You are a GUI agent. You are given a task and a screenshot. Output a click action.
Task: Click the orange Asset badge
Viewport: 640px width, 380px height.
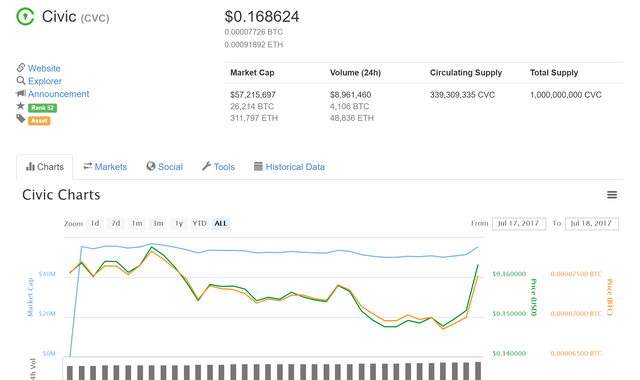39,120
